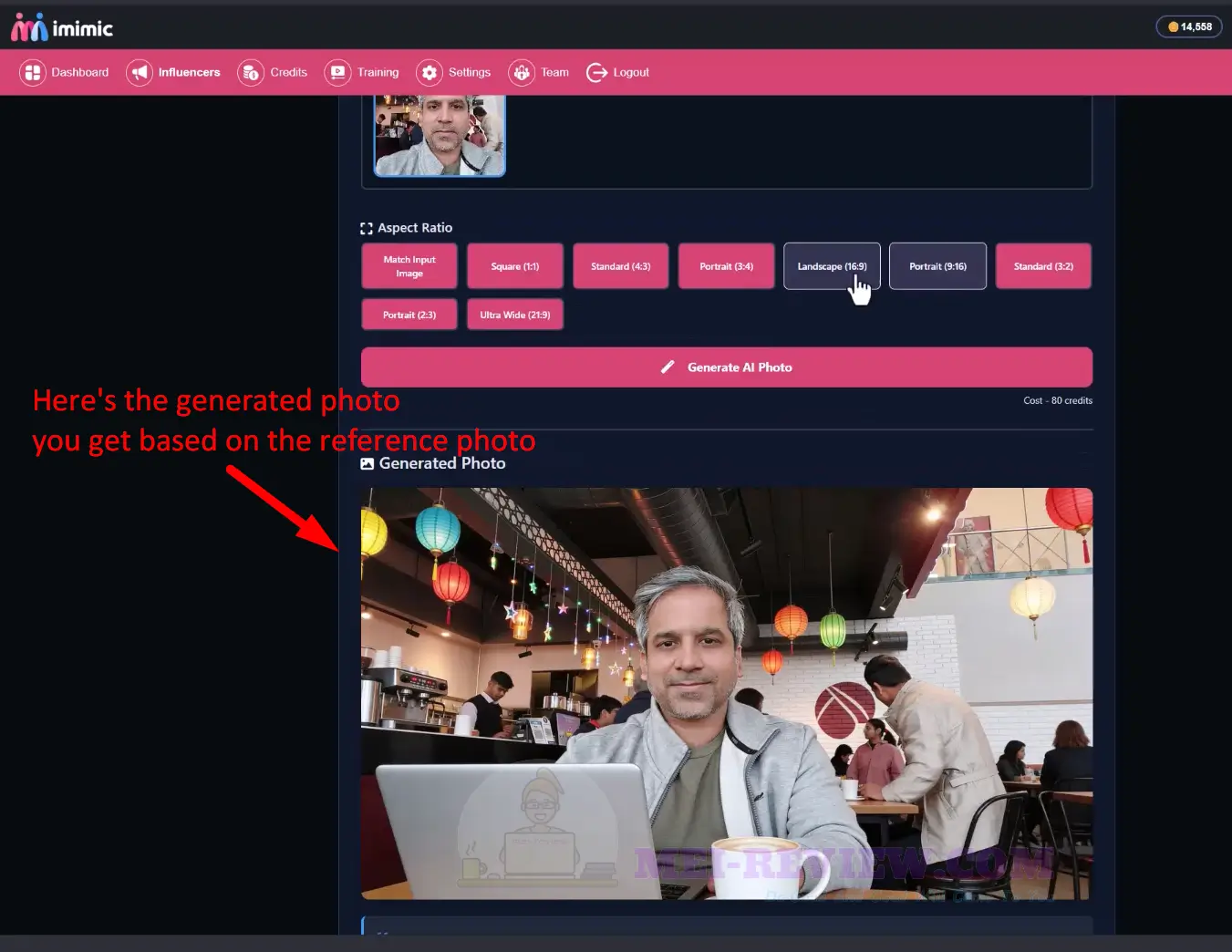The height and width of the screenshot is (952, 1232).
Task: Click the 'Cost - 80 credits' text
Action: [x=1058, y=400]
